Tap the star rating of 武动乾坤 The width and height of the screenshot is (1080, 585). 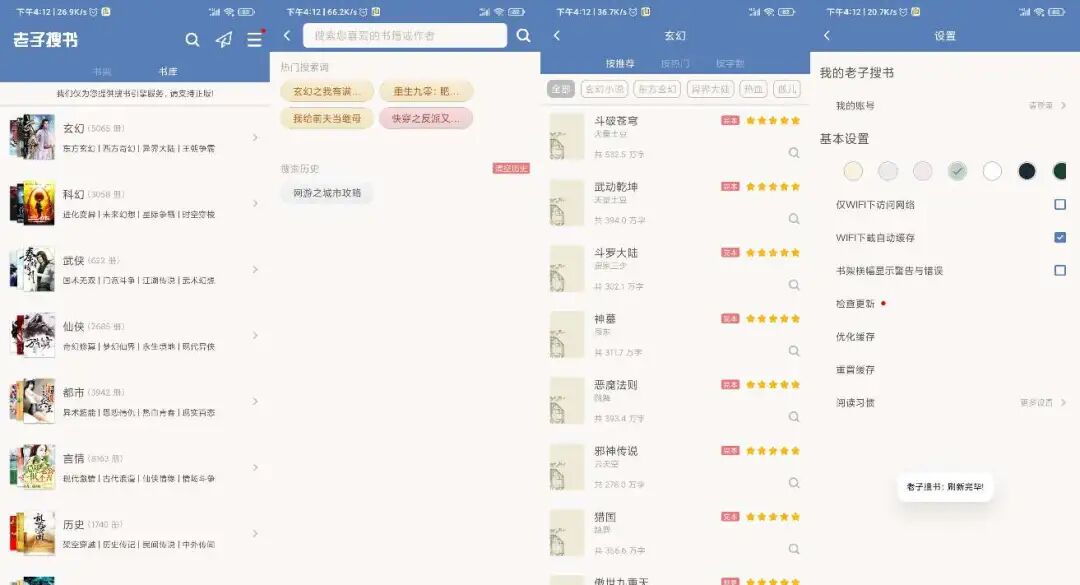(773, 187)
